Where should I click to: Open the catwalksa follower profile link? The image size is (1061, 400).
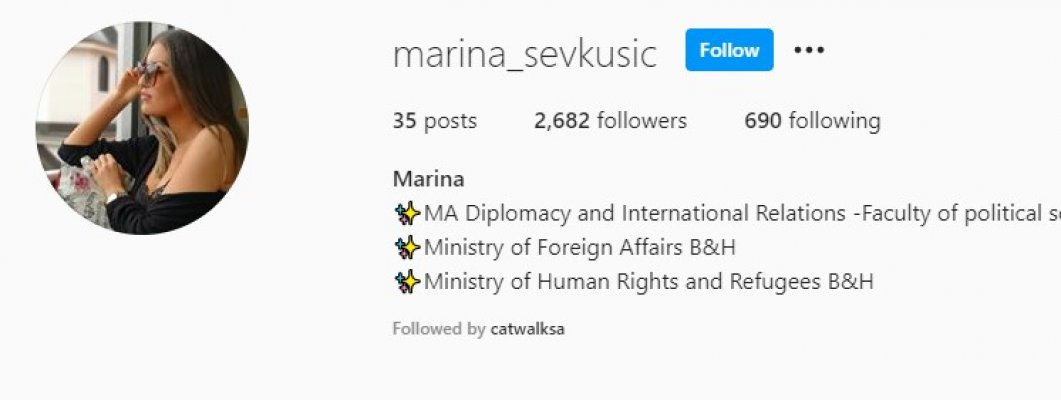point(527,330)
